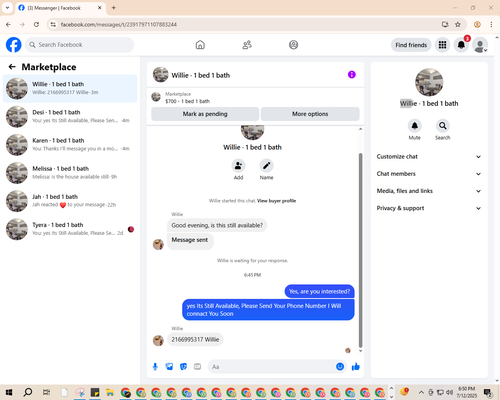500x400 pixels.
Task: Open the tab search dropdown arrow
Action: (7, 8)
